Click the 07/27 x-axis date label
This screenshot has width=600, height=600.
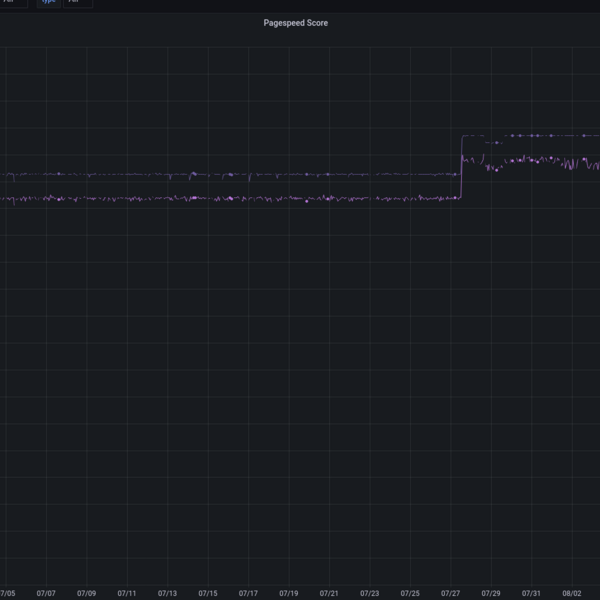click(451, 593)
